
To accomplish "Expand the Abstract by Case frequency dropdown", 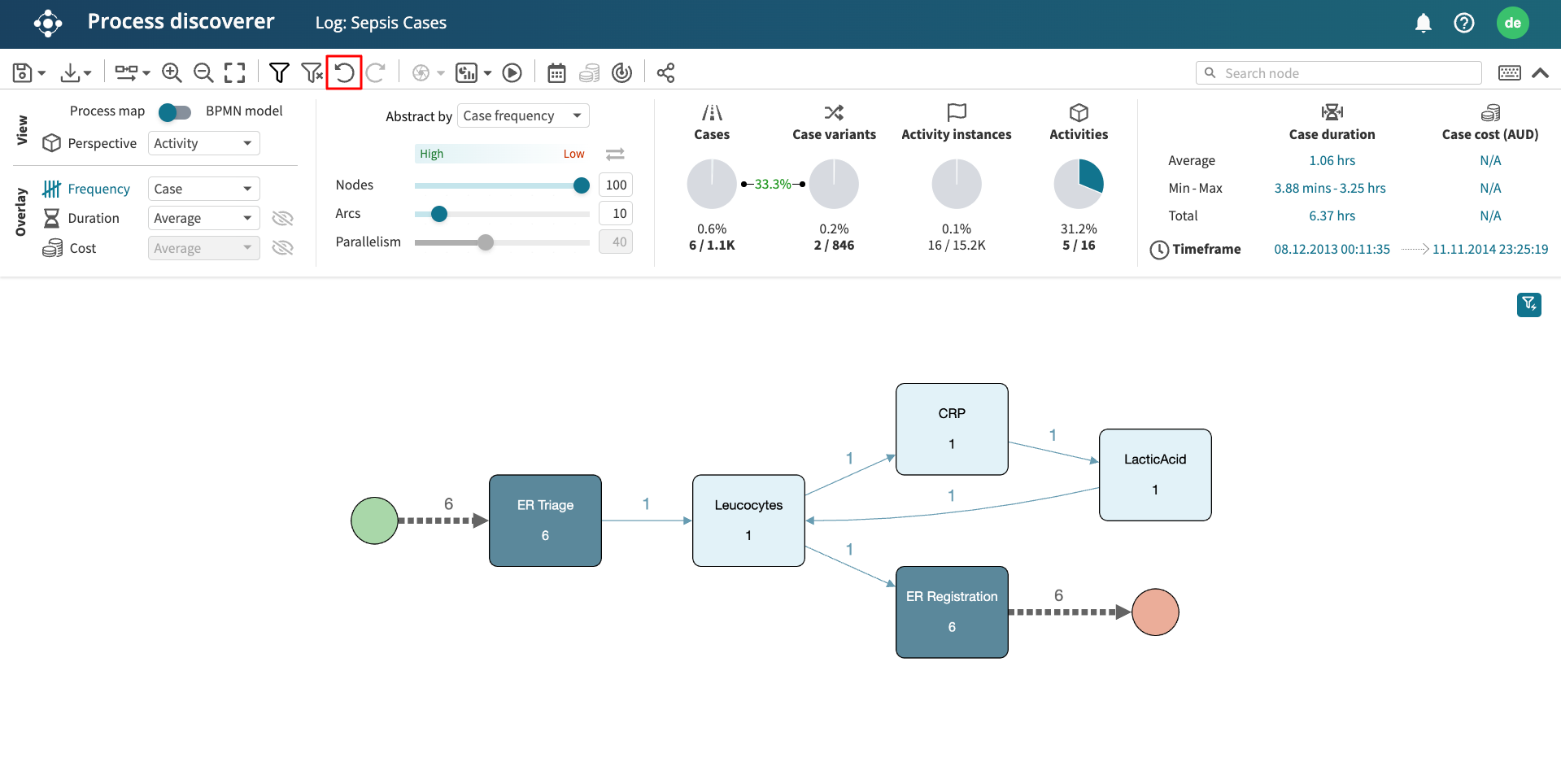I will [x=522, y=116].
